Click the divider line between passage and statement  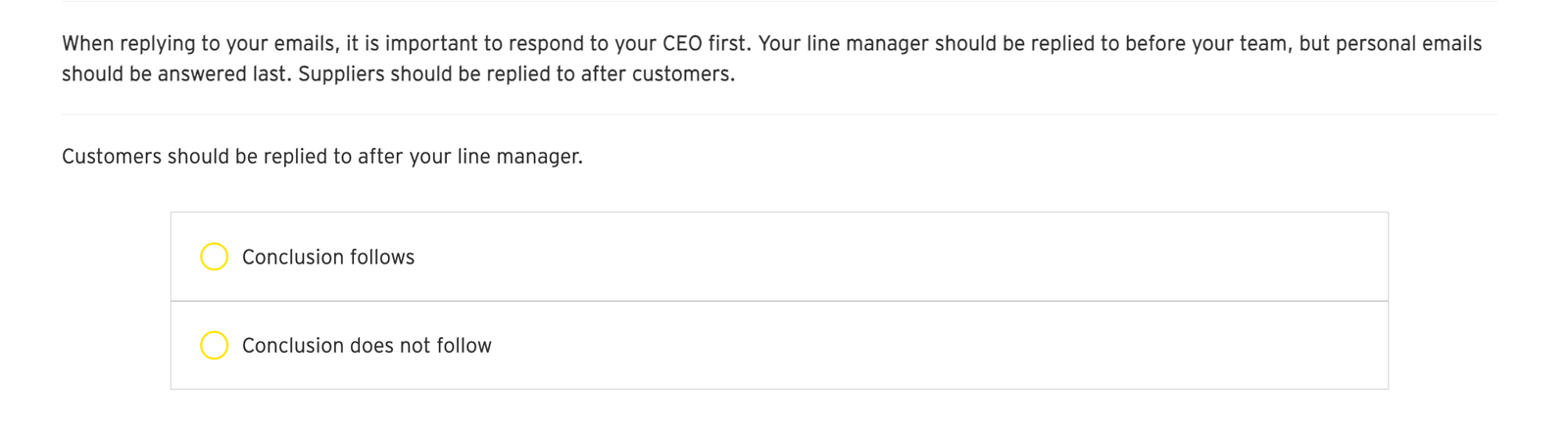[779, 115]
